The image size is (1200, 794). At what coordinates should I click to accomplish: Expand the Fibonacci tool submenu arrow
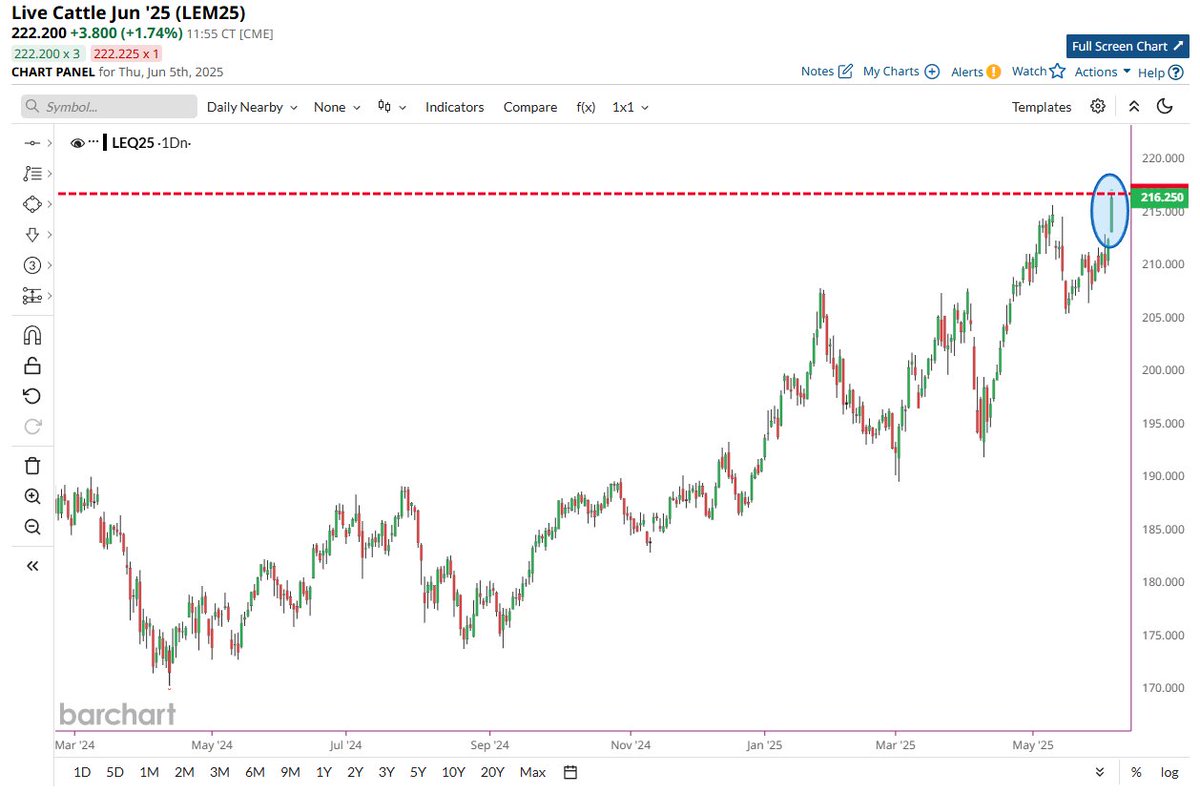click(x=48, y=174)
